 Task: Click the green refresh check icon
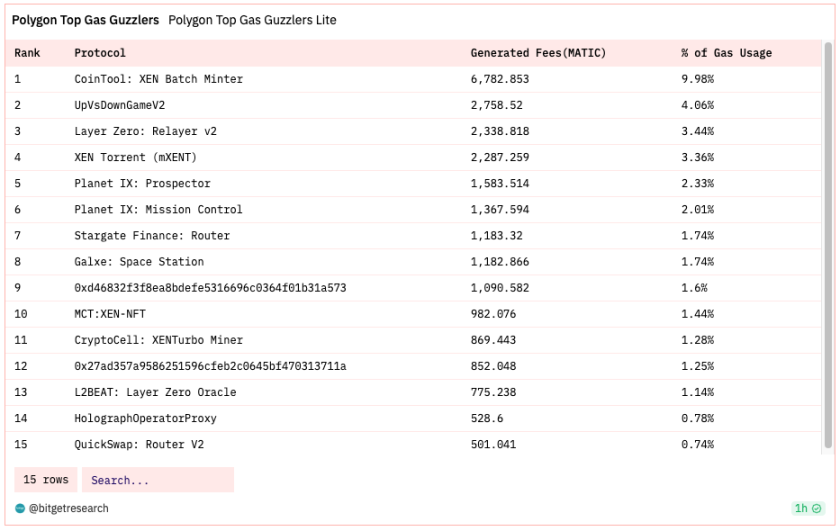point(816,508)
